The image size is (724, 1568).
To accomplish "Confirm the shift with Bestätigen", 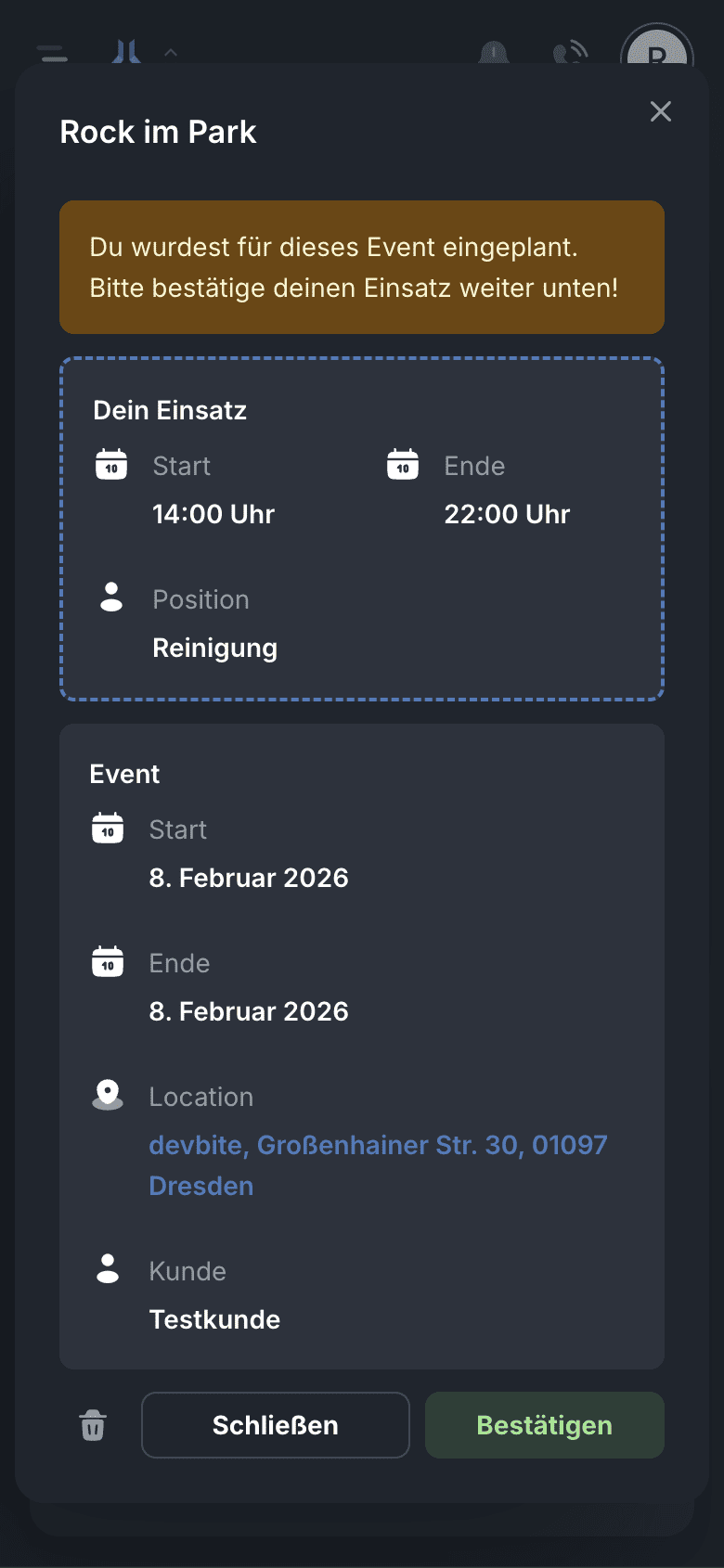I will pyautogui.click(x=544, y=1425).
